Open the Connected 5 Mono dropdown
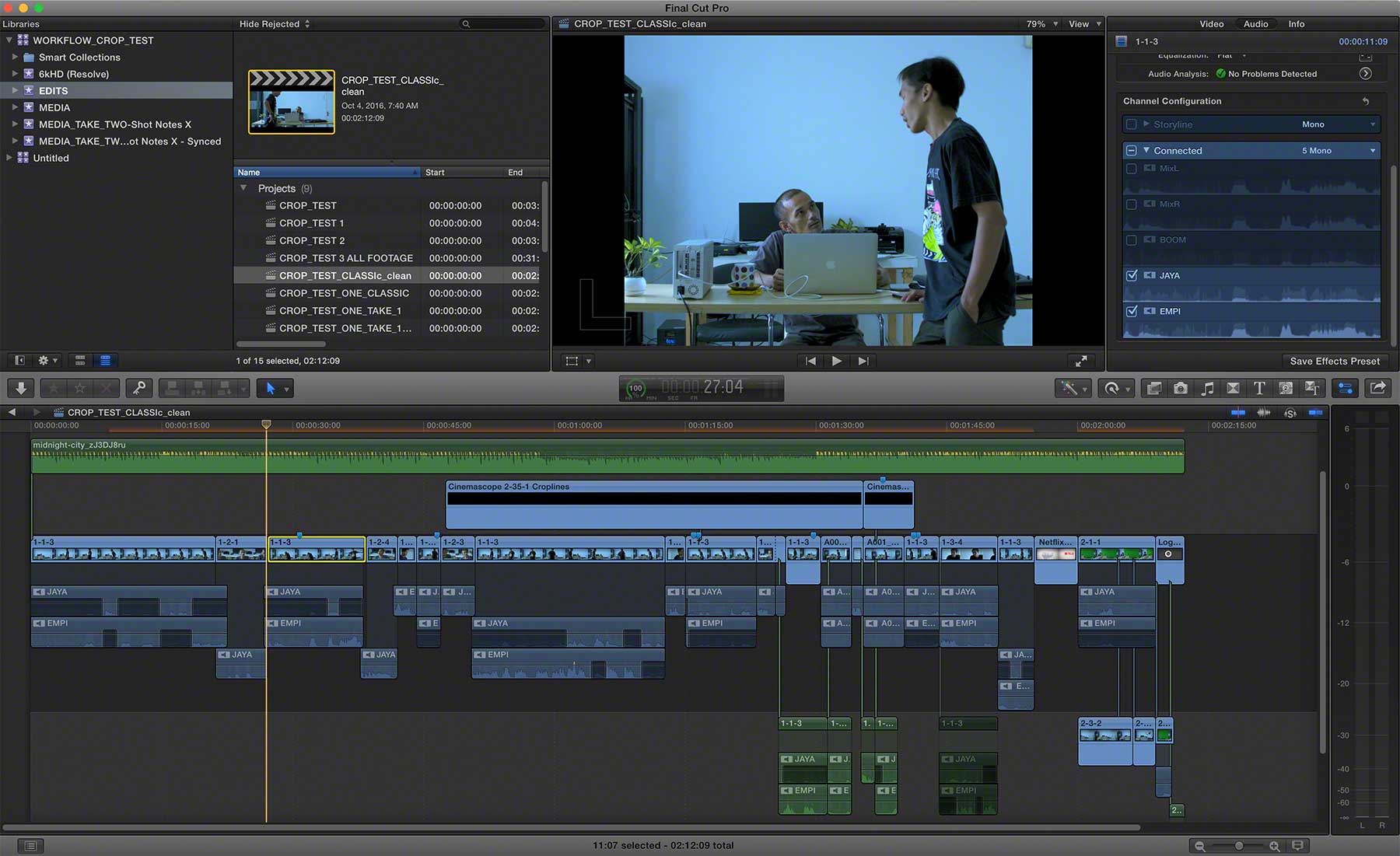The image size is (1400, 856). pos(1339,151)
